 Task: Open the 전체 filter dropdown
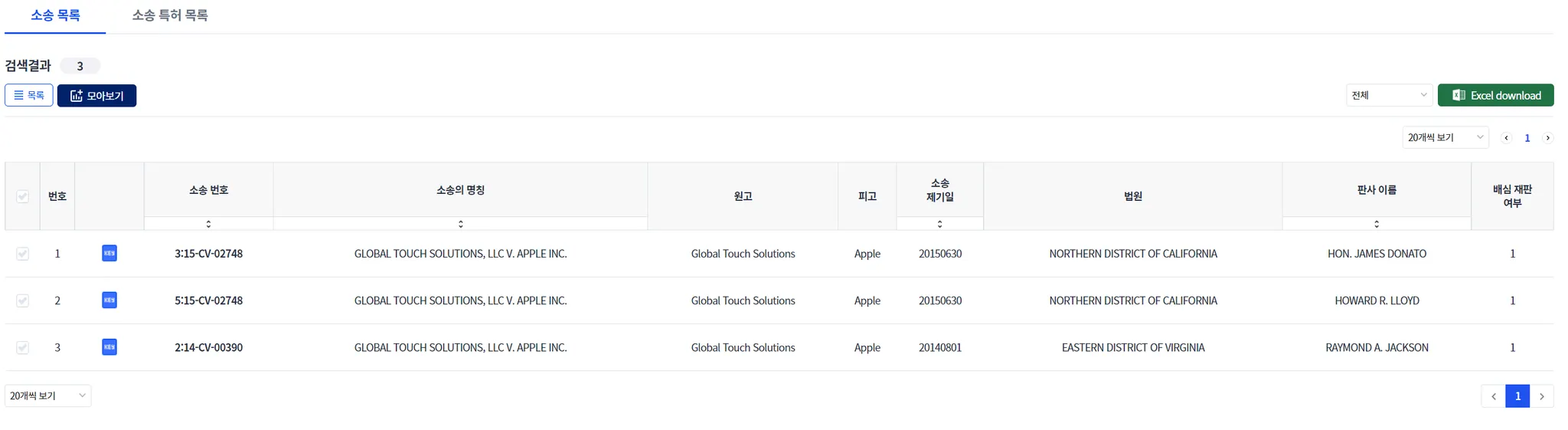tap(1389, 95)
